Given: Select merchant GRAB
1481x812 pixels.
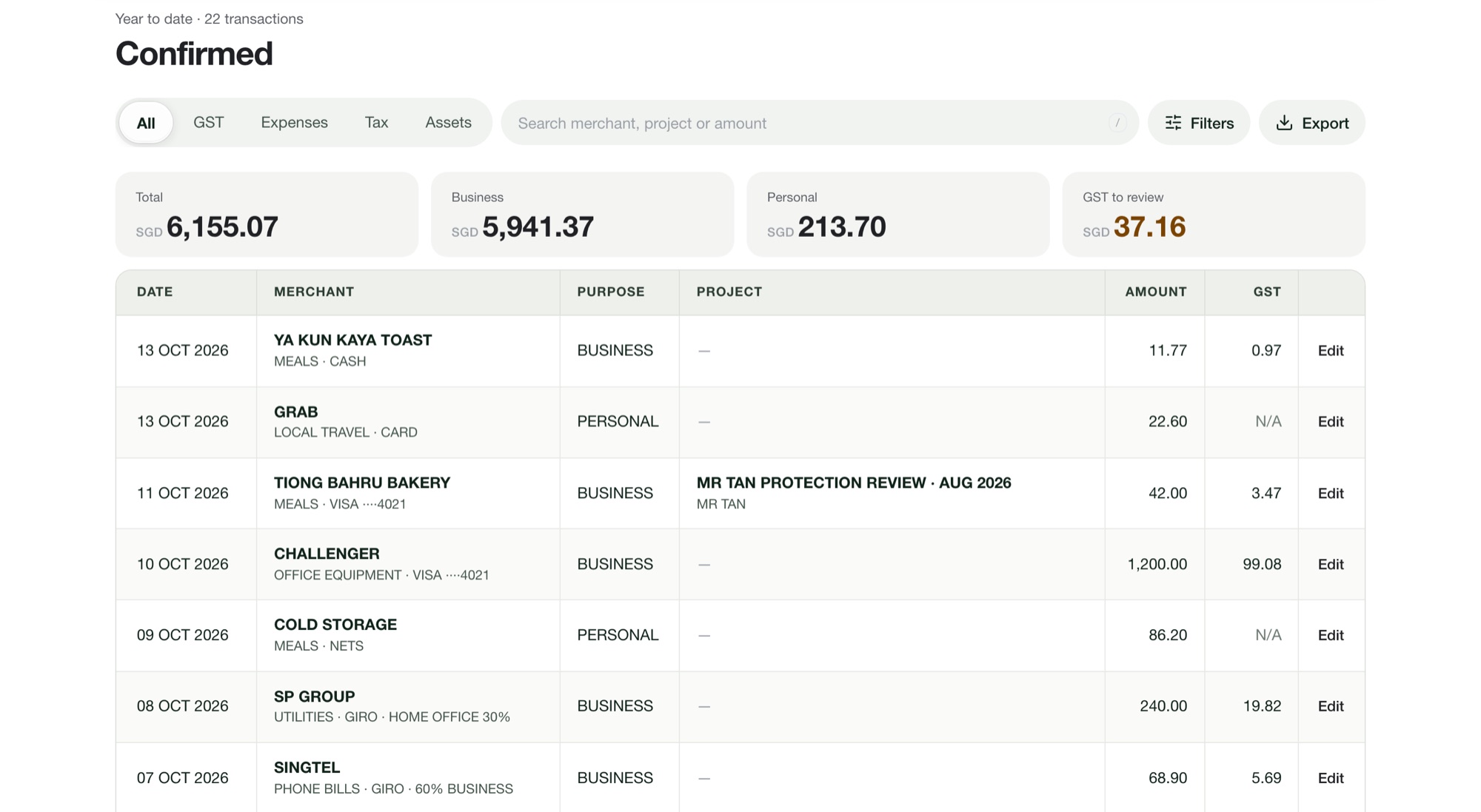Looking at the screenshot, I should (x=295, y=412).
